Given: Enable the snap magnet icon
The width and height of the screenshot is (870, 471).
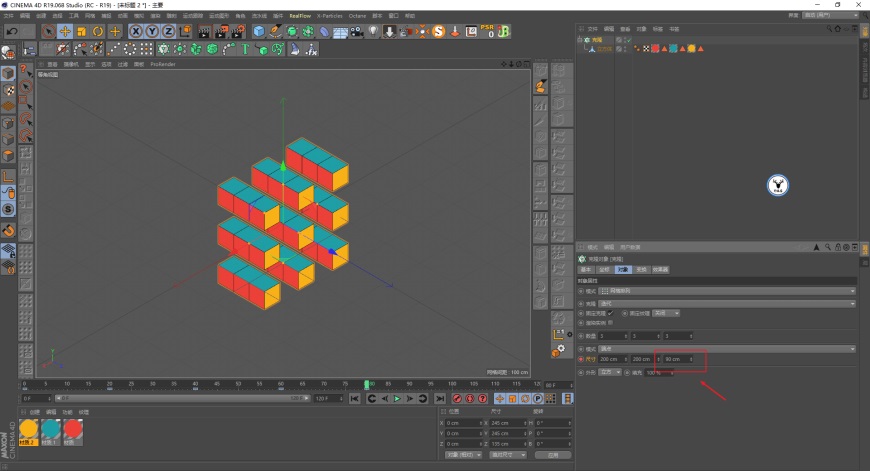Looking at the screenshot, I should point(8,230).
